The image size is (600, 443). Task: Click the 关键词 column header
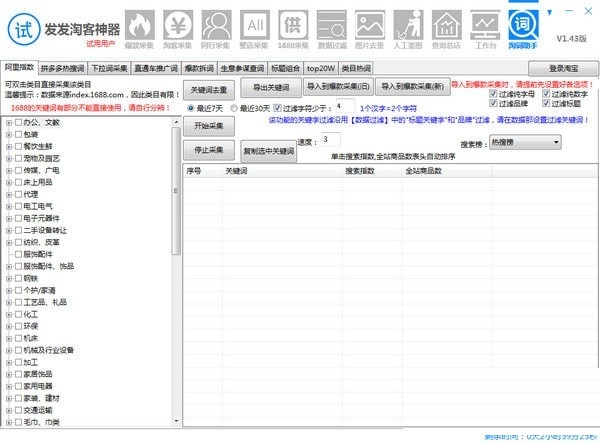(x=282, y=171)
